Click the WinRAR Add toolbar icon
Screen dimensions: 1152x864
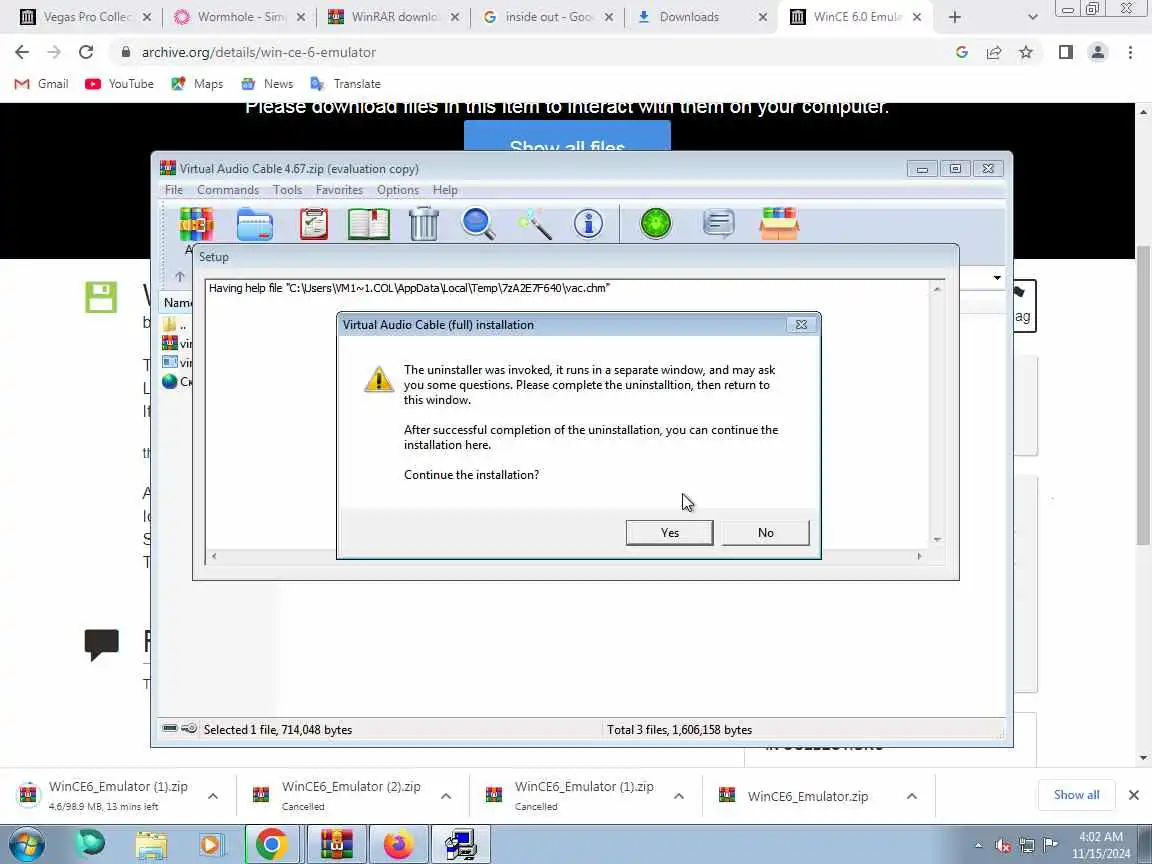click(x=196, y=224)
